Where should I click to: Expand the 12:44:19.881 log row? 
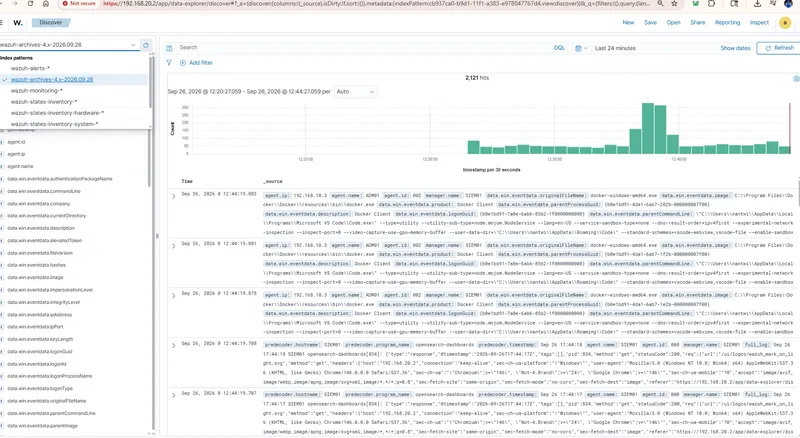173,246
